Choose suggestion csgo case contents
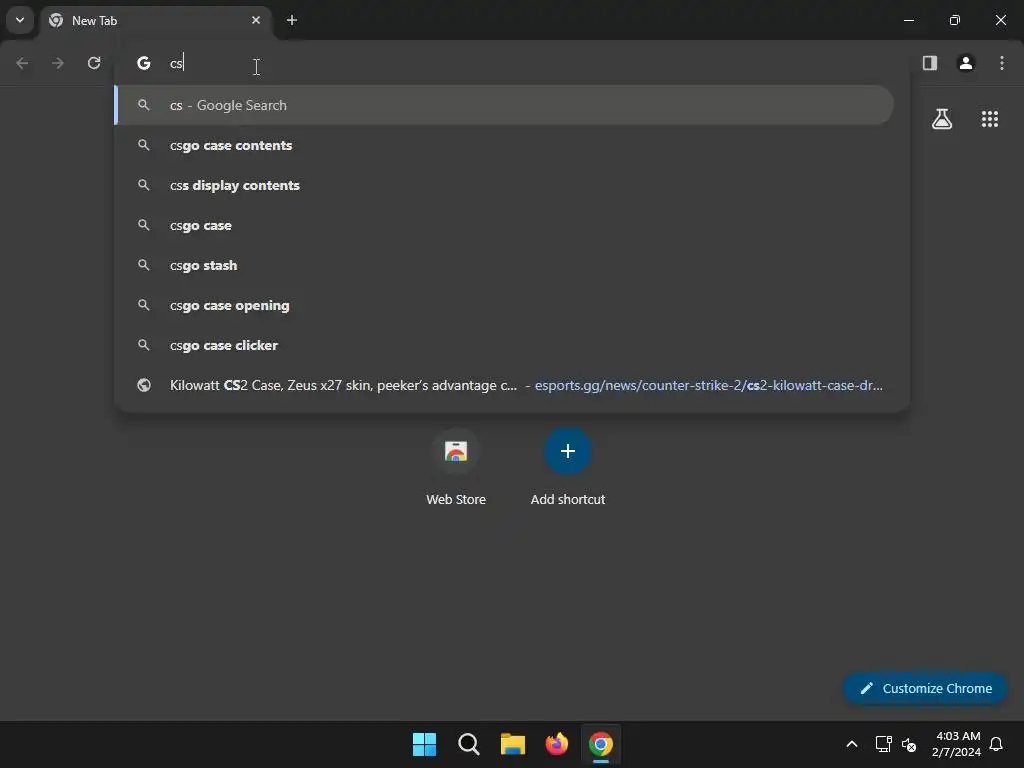This screenshot has height=768, width=1024. click(504, 146)
